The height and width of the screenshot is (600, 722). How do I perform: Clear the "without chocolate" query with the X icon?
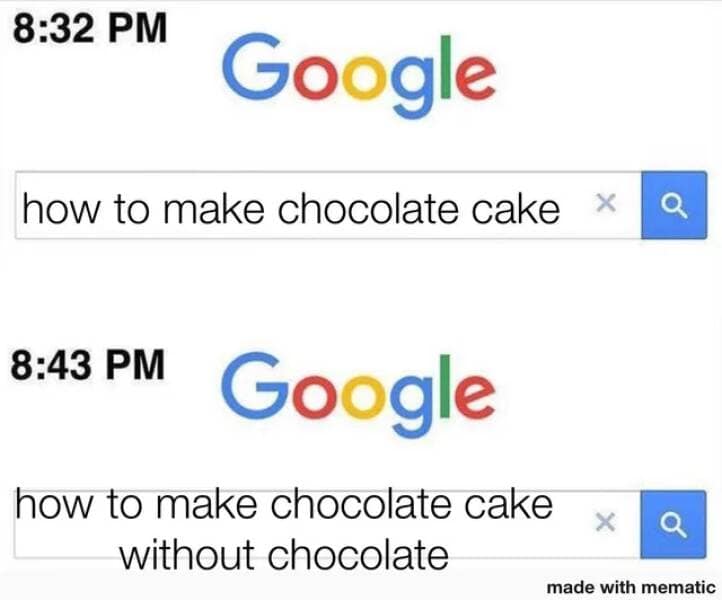(605, 522)
